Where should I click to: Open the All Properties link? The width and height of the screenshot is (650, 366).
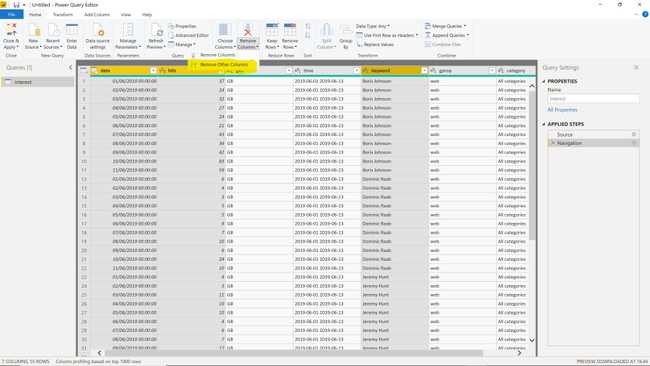coord(562,110)
